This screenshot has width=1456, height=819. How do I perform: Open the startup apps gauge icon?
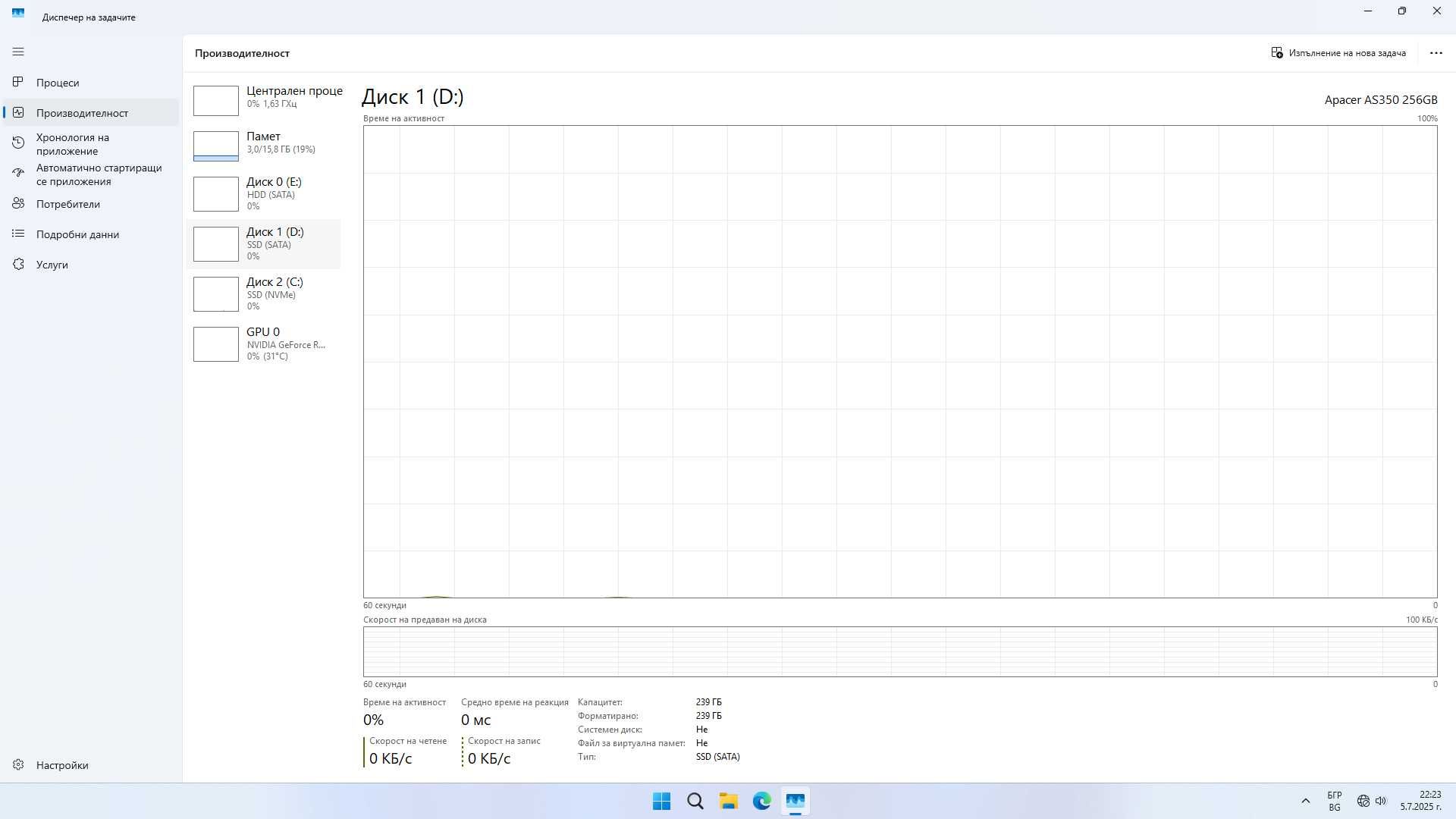pos(18,174)
